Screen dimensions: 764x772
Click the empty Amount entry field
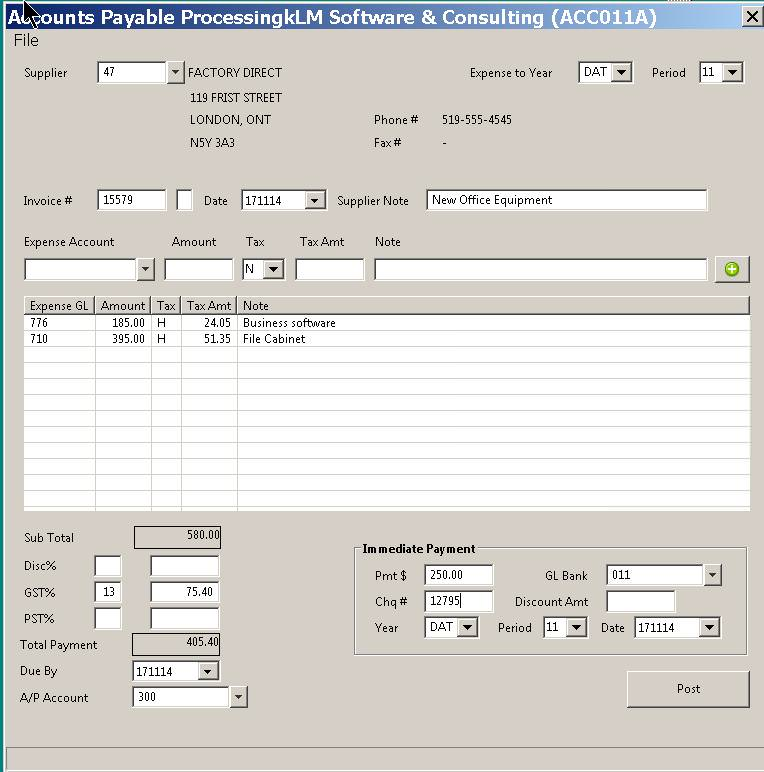[x=198, y=269]
